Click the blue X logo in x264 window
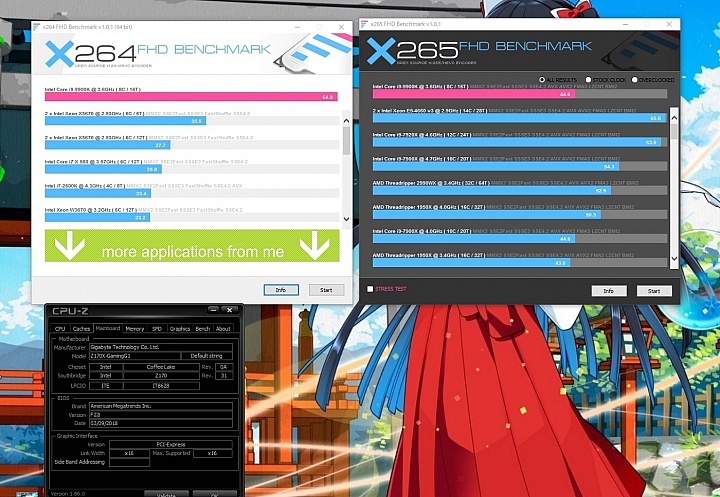The image size is (720, 497). coord(59,53)
